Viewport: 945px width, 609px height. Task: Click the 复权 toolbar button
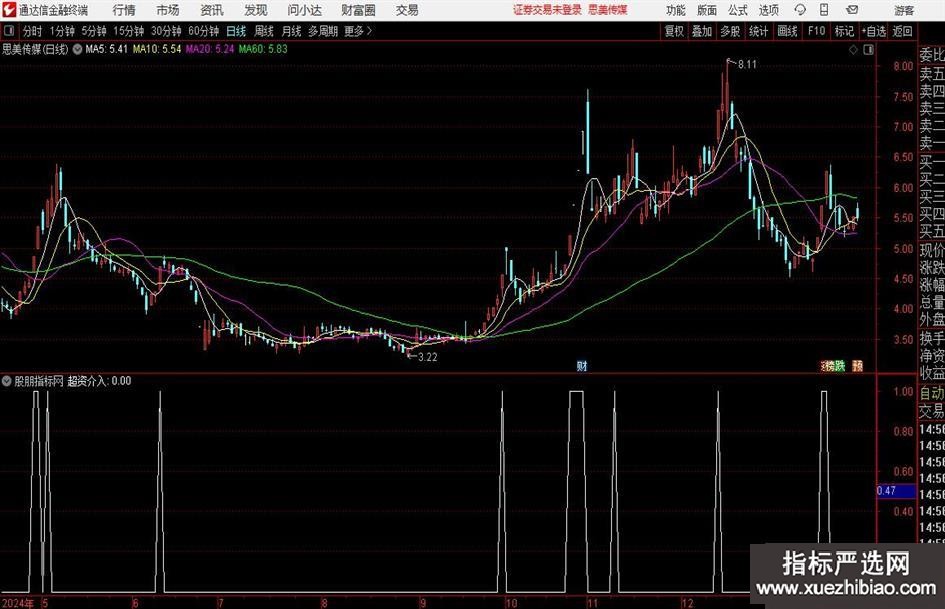coord(674,31)
